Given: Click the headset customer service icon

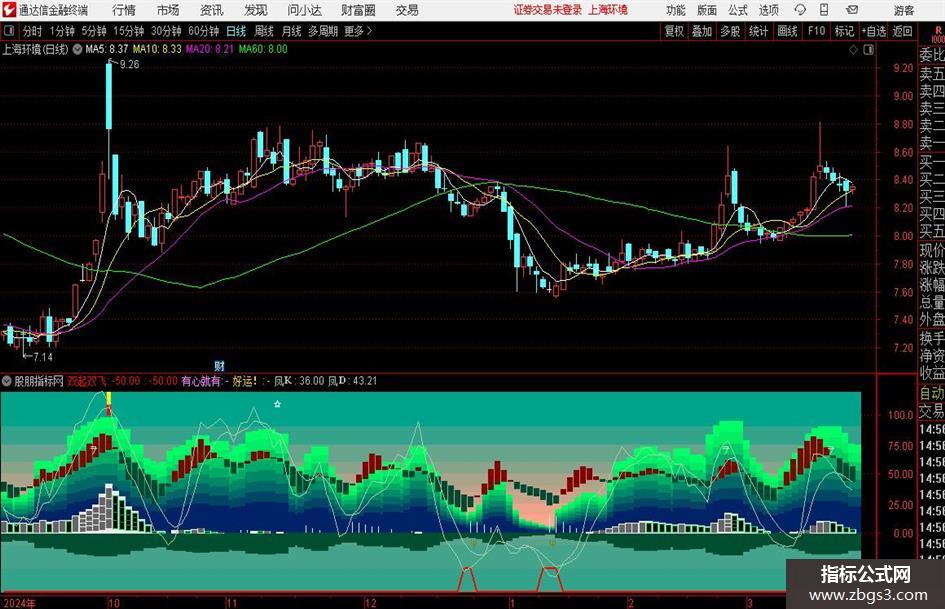Looking at the screenshot, I should (x=800, y=10).
